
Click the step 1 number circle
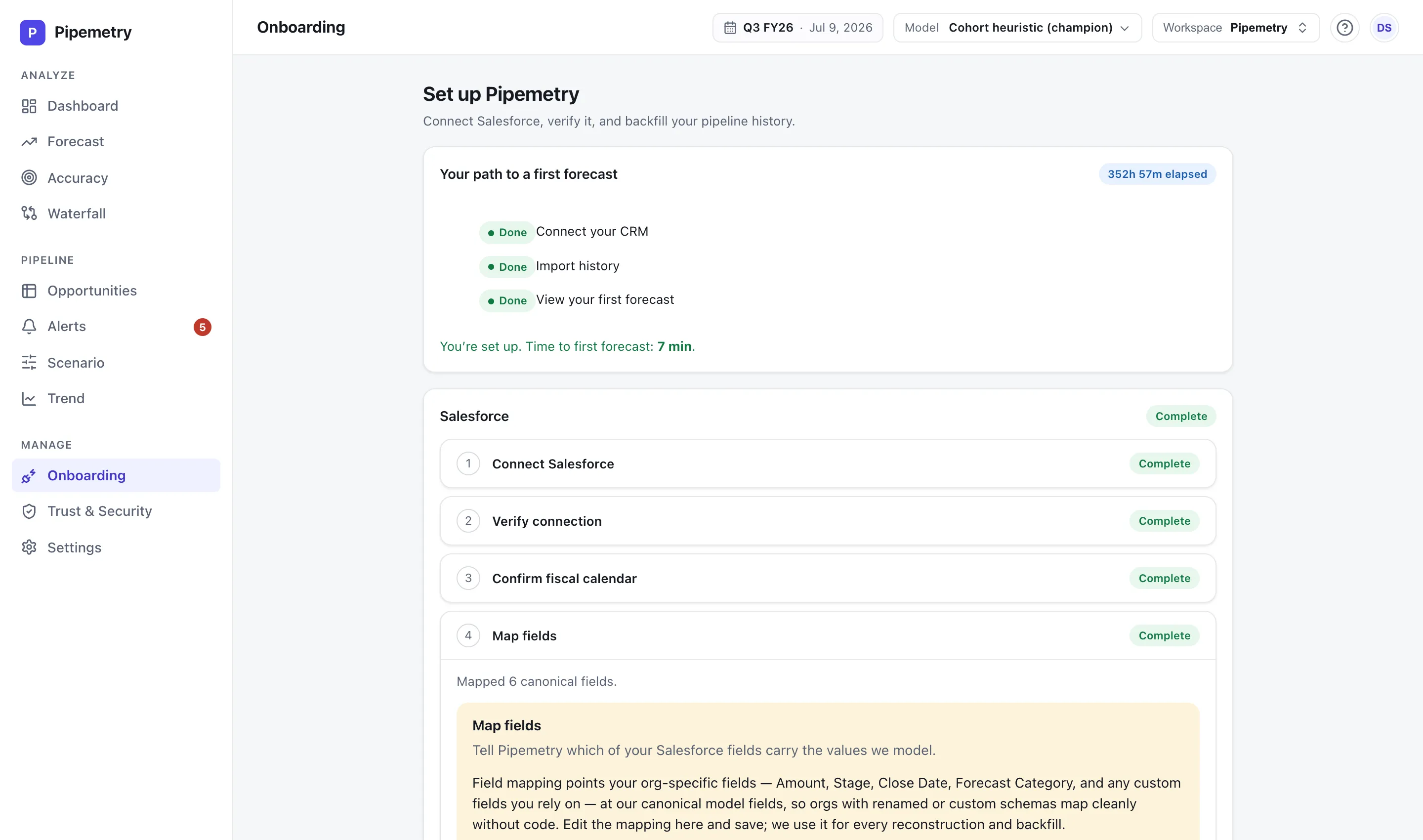[x=468, y=463]
